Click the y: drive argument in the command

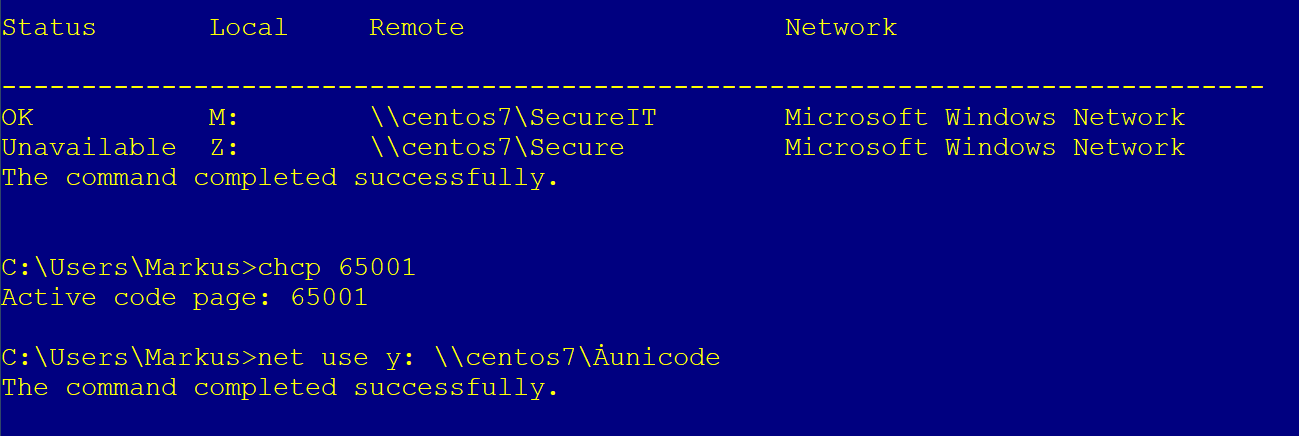point(392,358)
